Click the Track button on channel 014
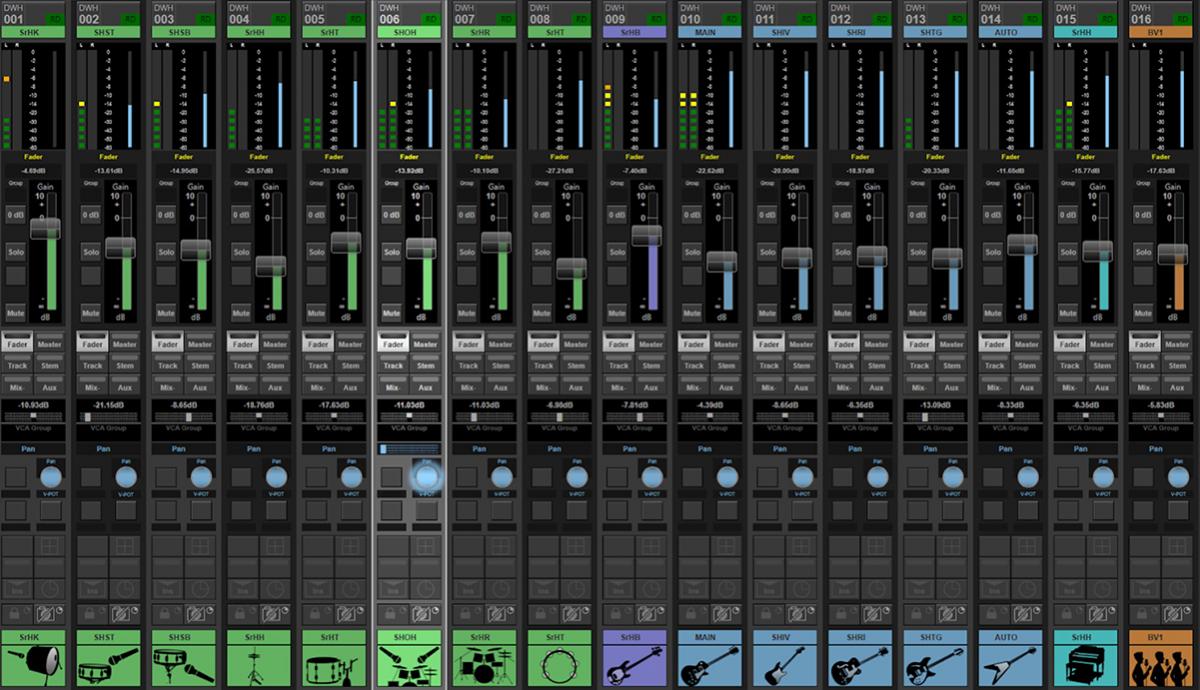The image size is (1200, 690). (x=994, y=365)
